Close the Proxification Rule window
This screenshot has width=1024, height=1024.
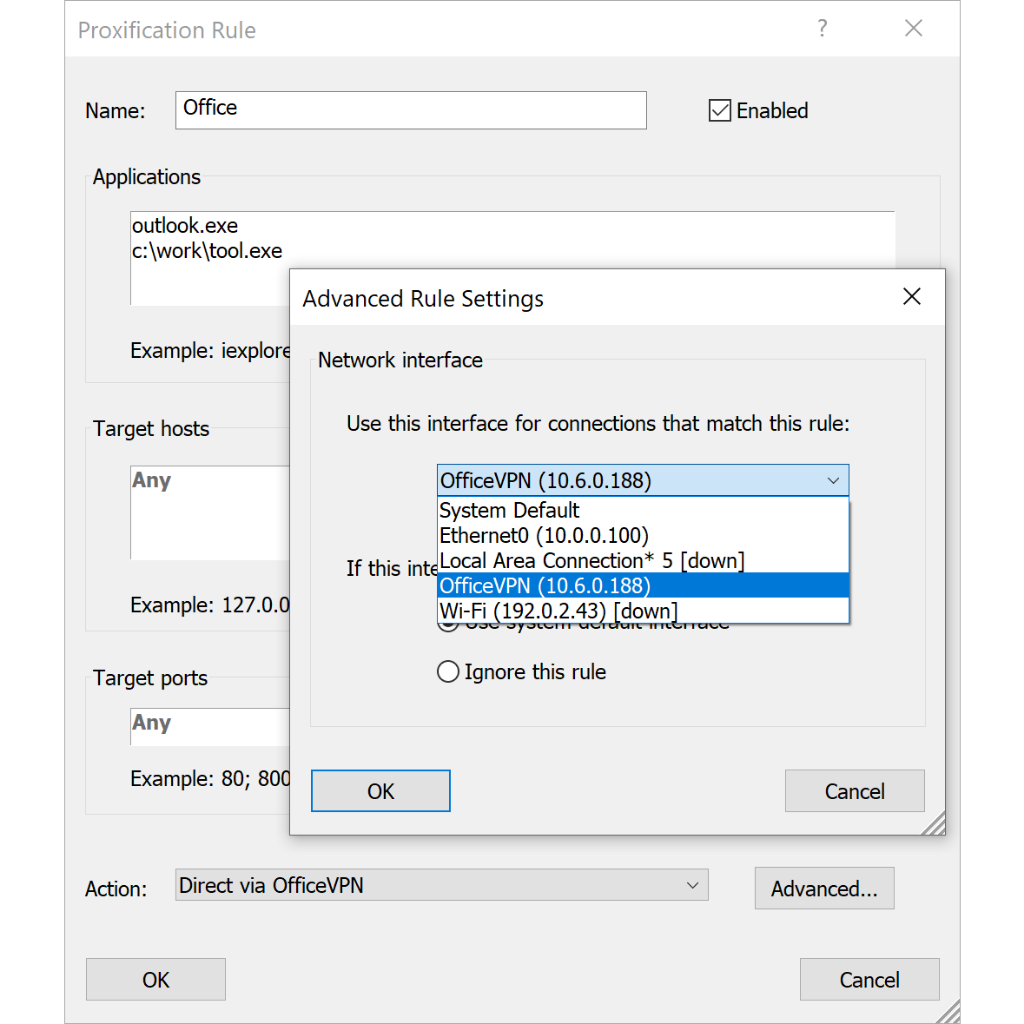[x=913, y=29]
